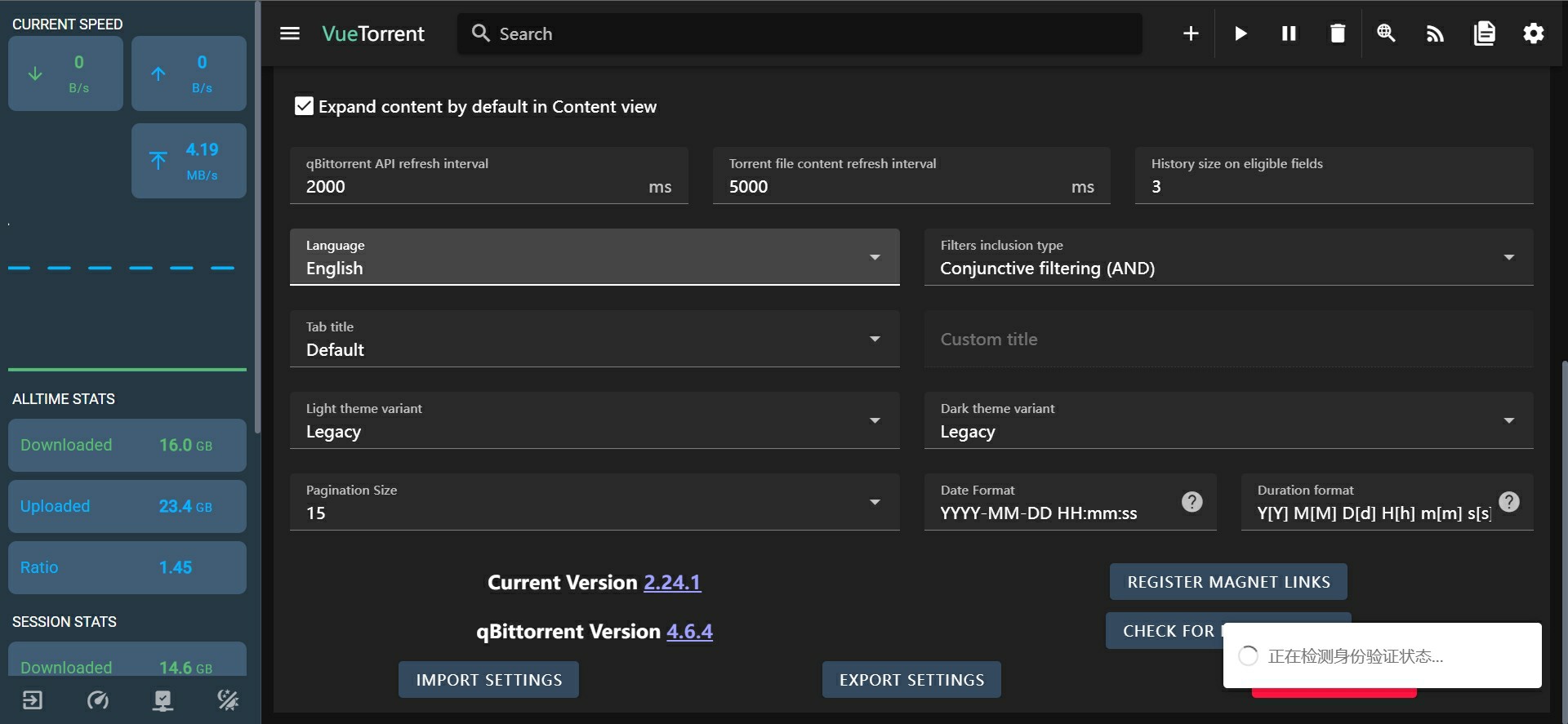
Task: Click the Register Magnet Links button
Action: [1227, 582]
